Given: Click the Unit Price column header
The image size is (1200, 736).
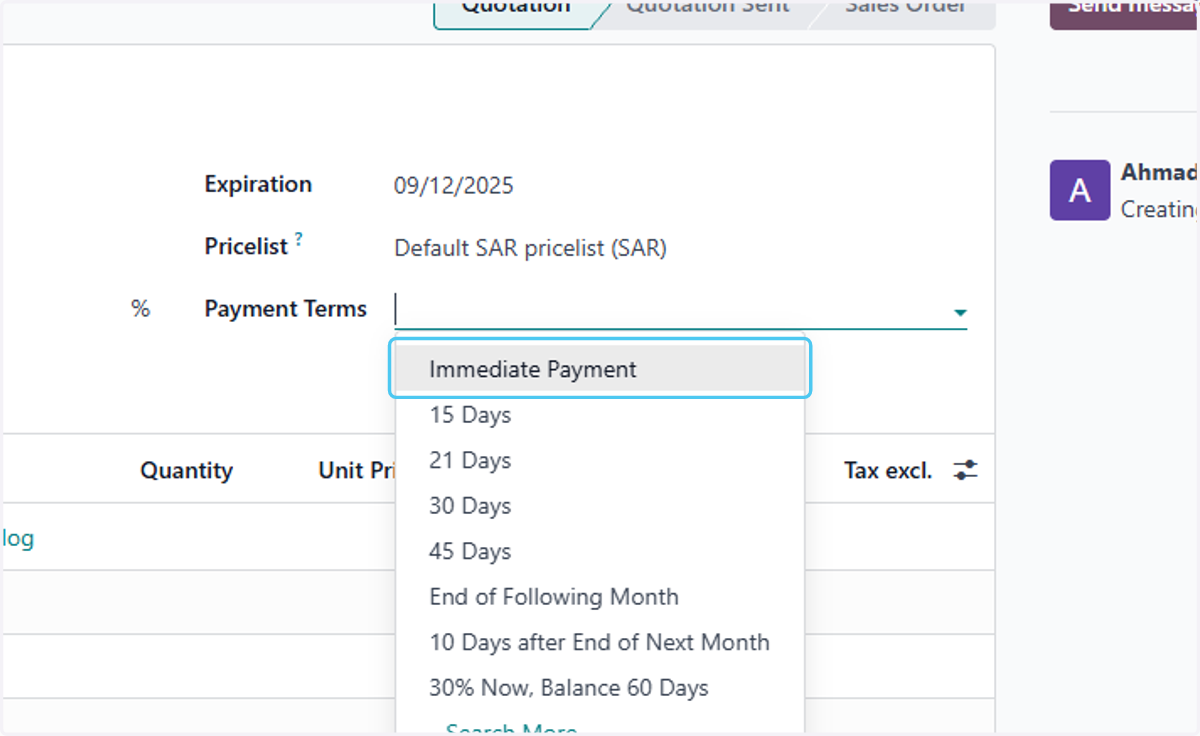Looking at the screenshot, I should (x=357, y=470).
